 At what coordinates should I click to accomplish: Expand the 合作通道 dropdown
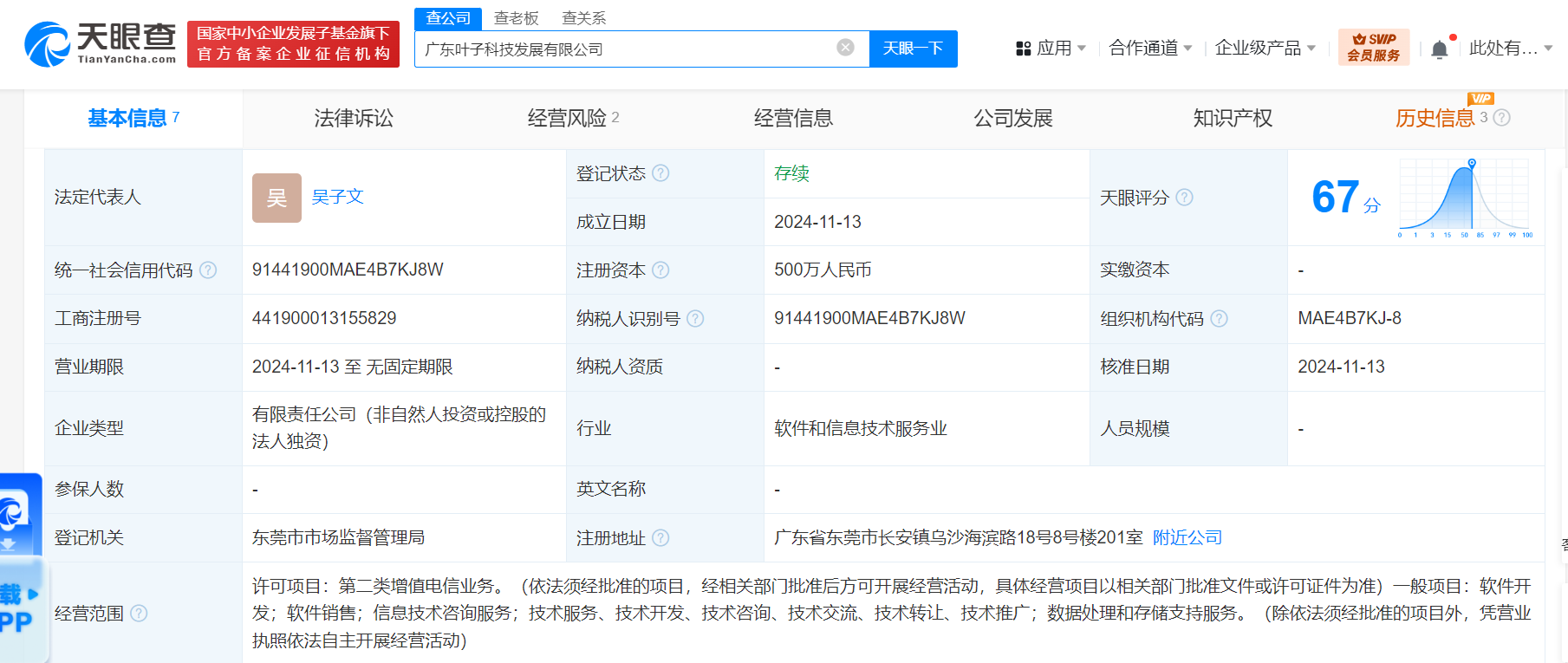[x=1150, y=49]
